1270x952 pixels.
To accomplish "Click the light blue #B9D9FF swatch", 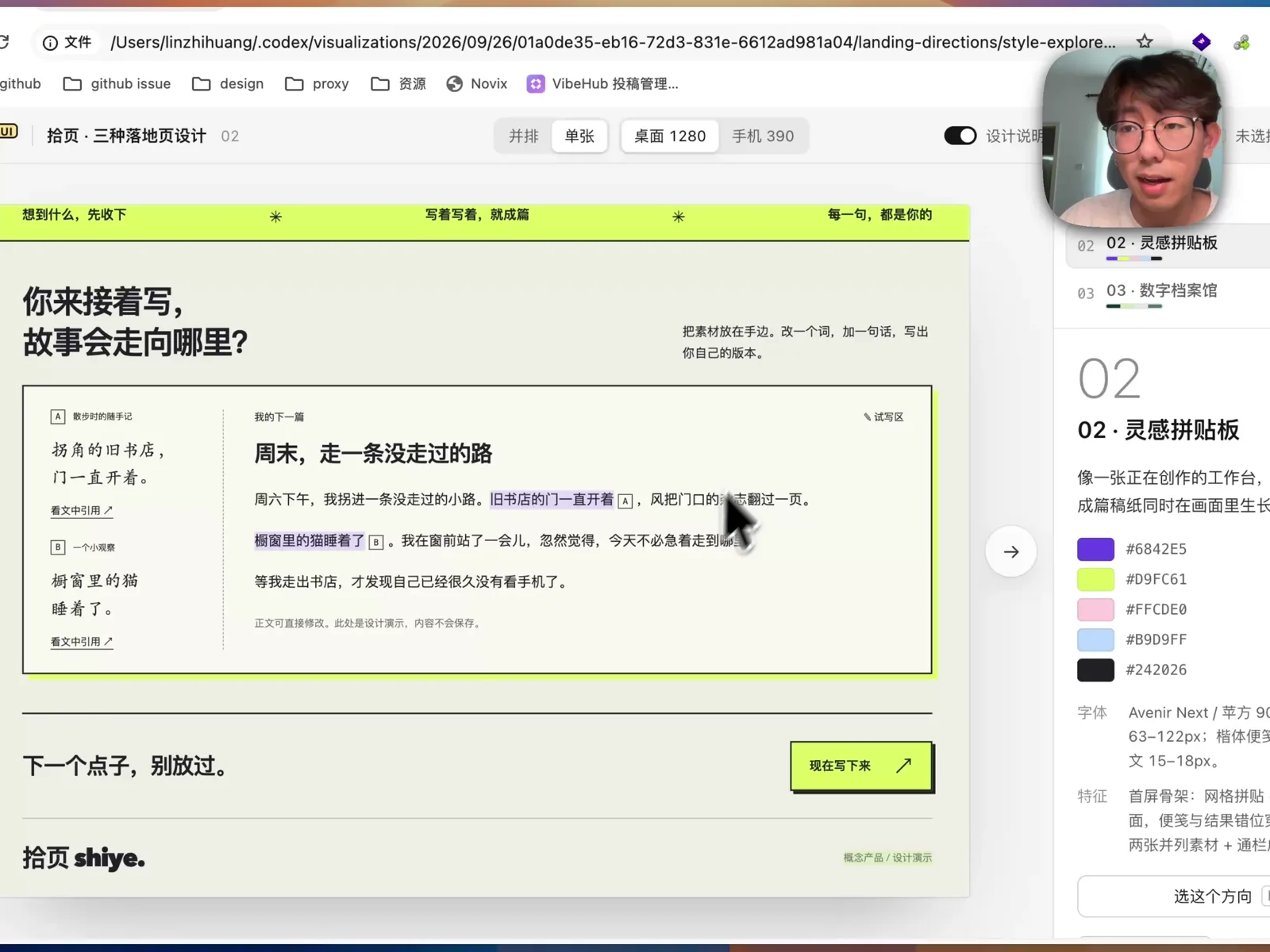I will point(1095,639).
